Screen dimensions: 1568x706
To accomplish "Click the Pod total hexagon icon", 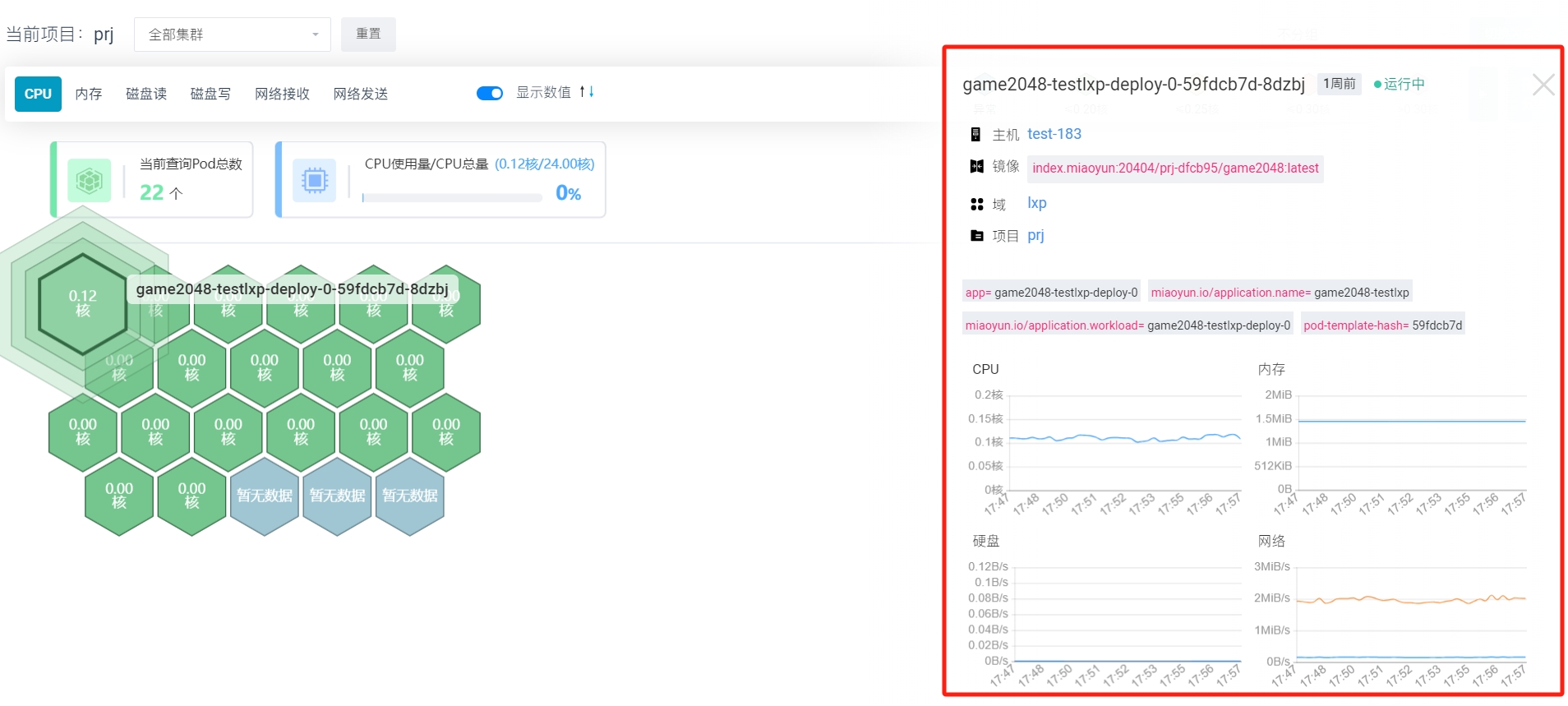I will tap(89, 180).
